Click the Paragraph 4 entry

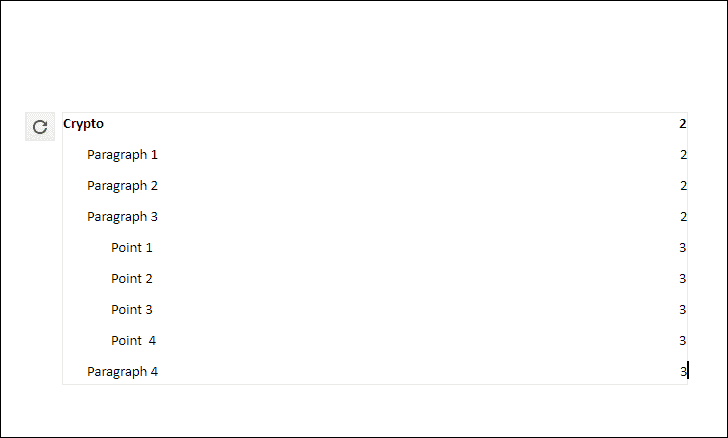(123, 372)
